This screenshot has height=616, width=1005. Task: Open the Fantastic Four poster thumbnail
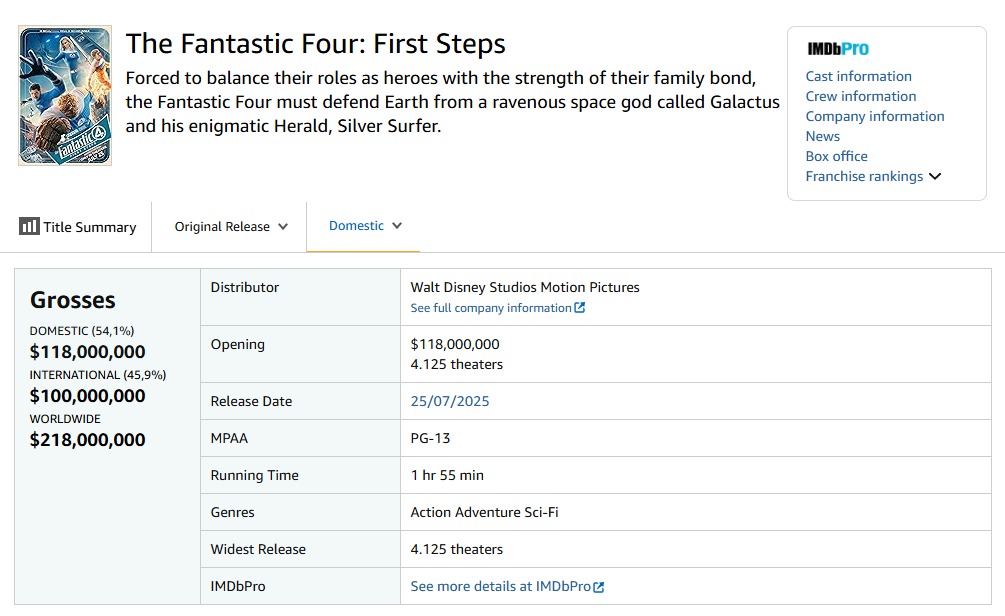[64, 96]
